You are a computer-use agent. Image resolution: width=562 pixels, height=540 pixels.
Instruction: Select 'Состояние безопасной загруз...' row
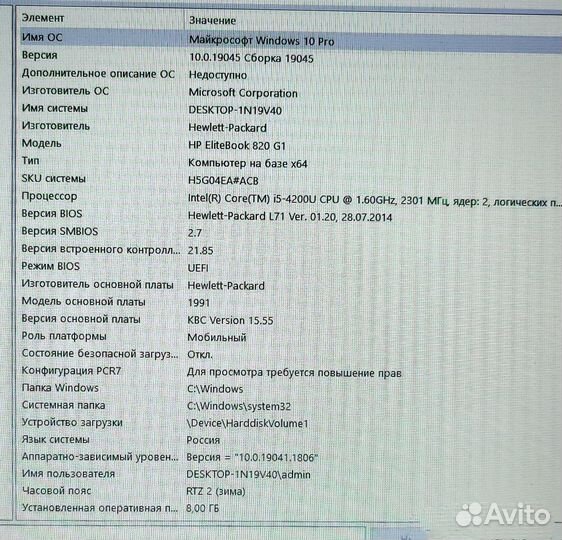(100, 353)
